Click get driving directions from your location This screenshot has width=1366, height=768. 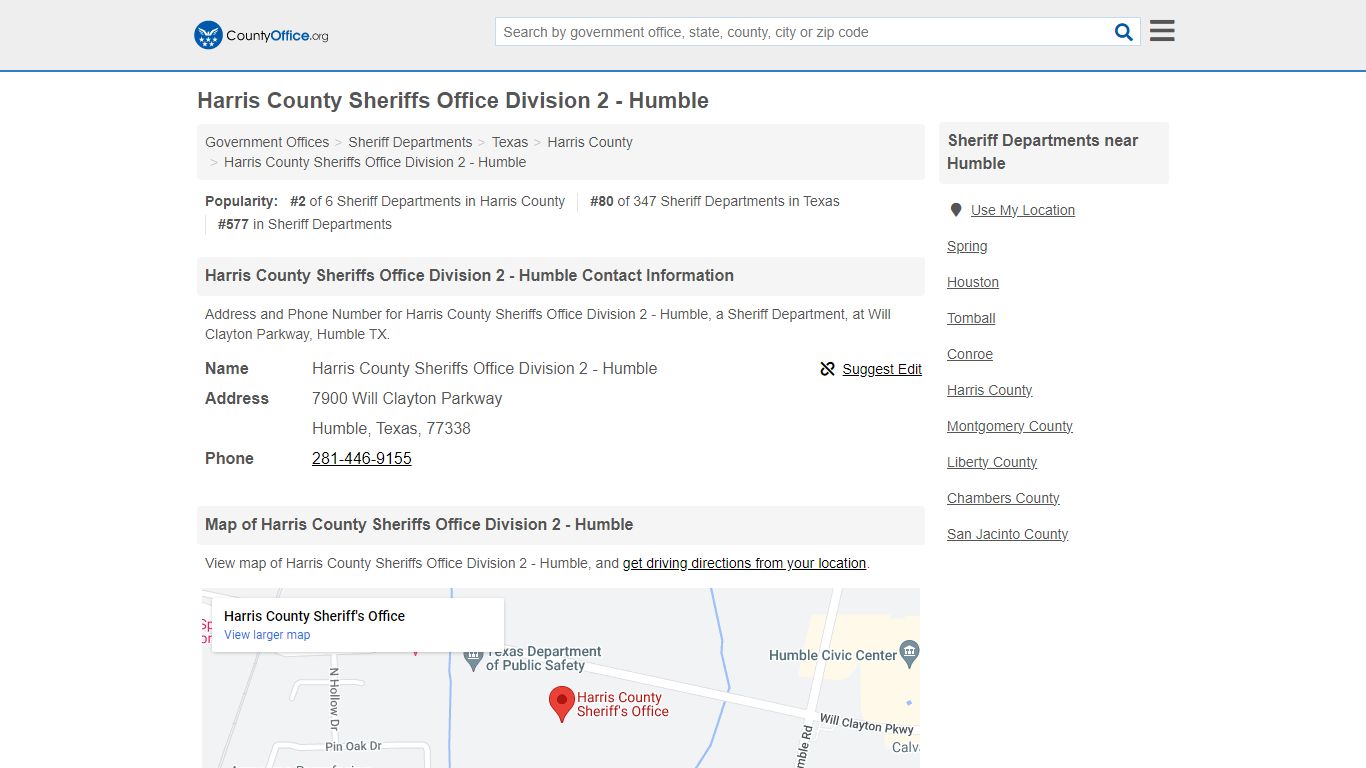(x=744, y=563)
